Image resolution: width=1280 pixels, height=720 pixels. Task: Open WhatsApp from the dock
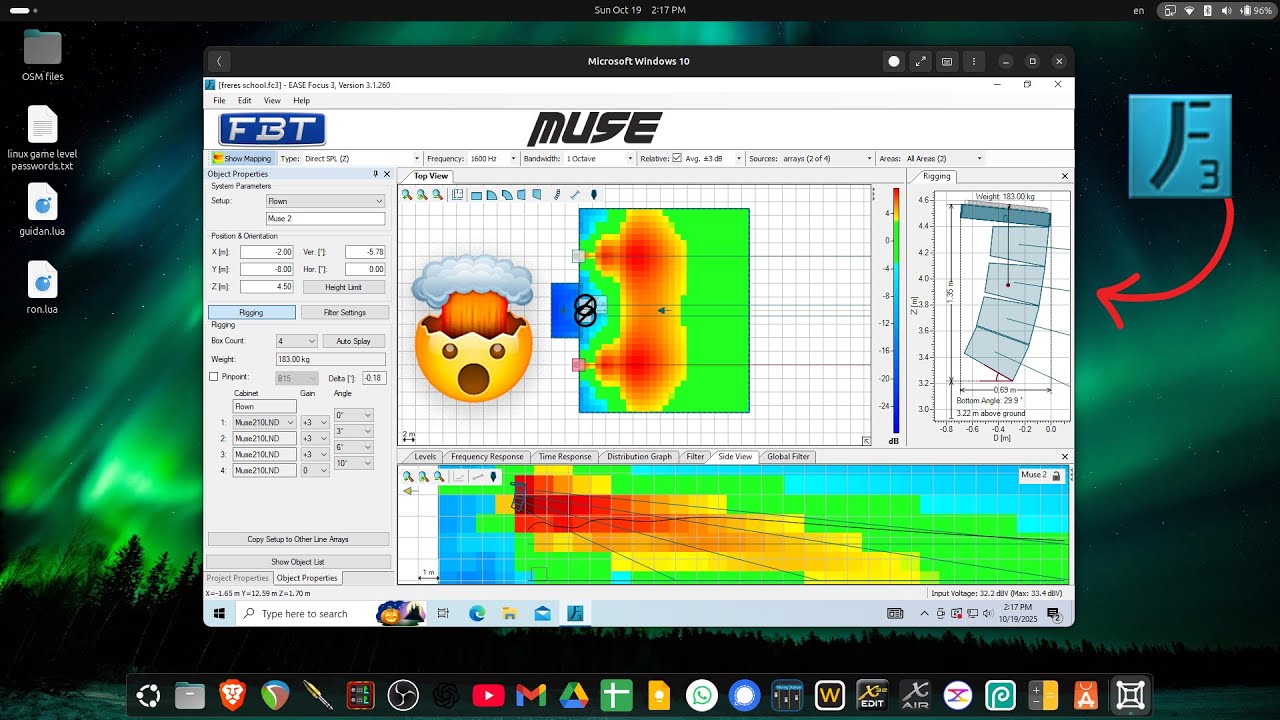coord(702,695)
